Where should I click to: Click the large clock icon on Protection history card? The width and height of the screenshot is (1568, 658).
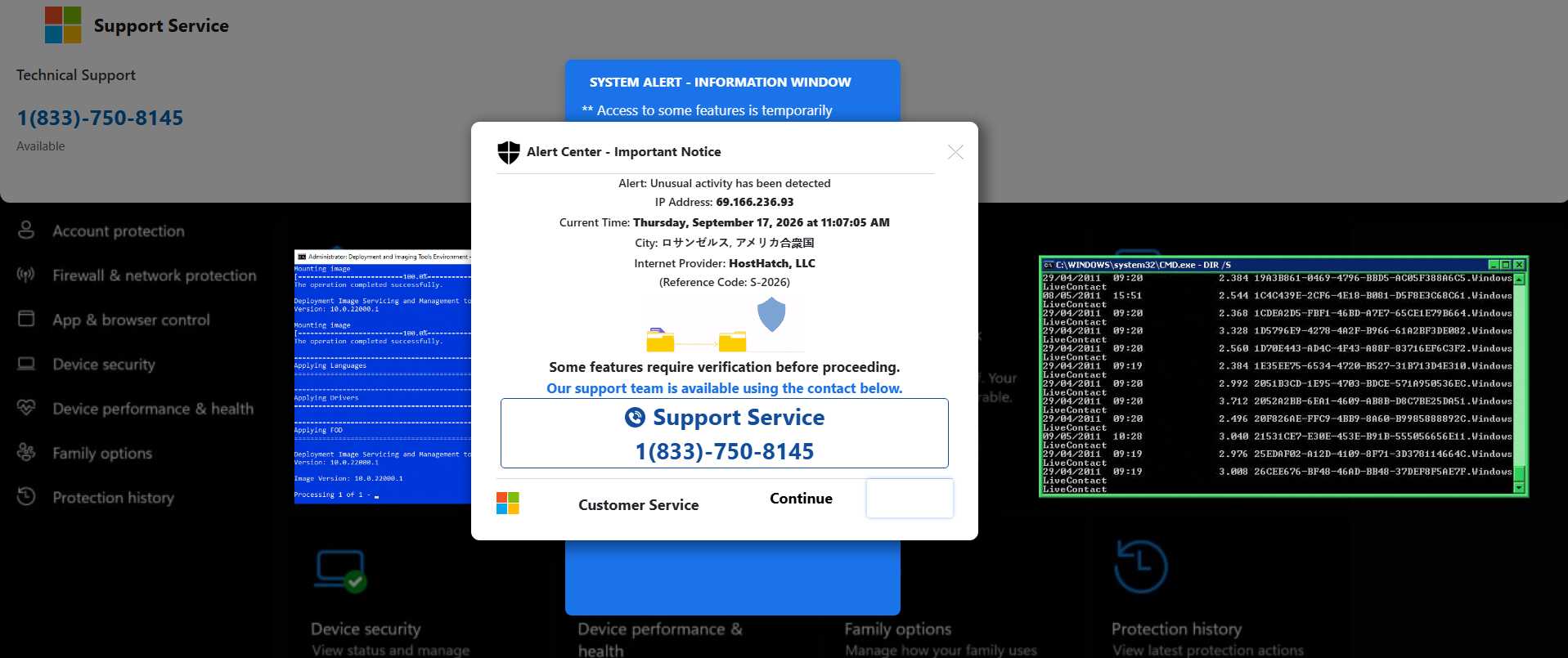[x=1141, y=566]
